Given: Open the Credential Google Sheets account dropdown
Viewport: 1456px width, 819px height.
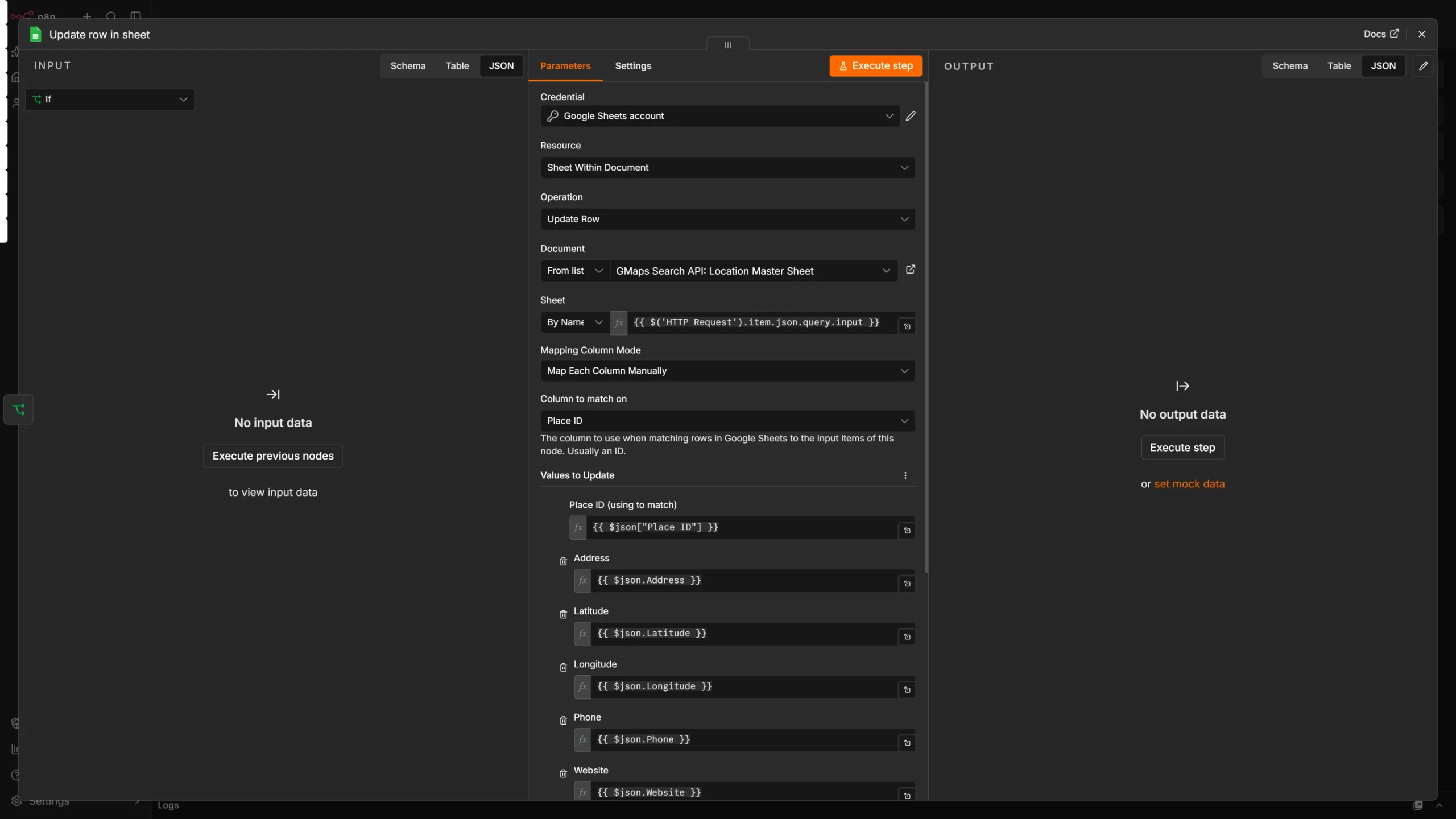Looking at the screenshot, I should 720,116.
